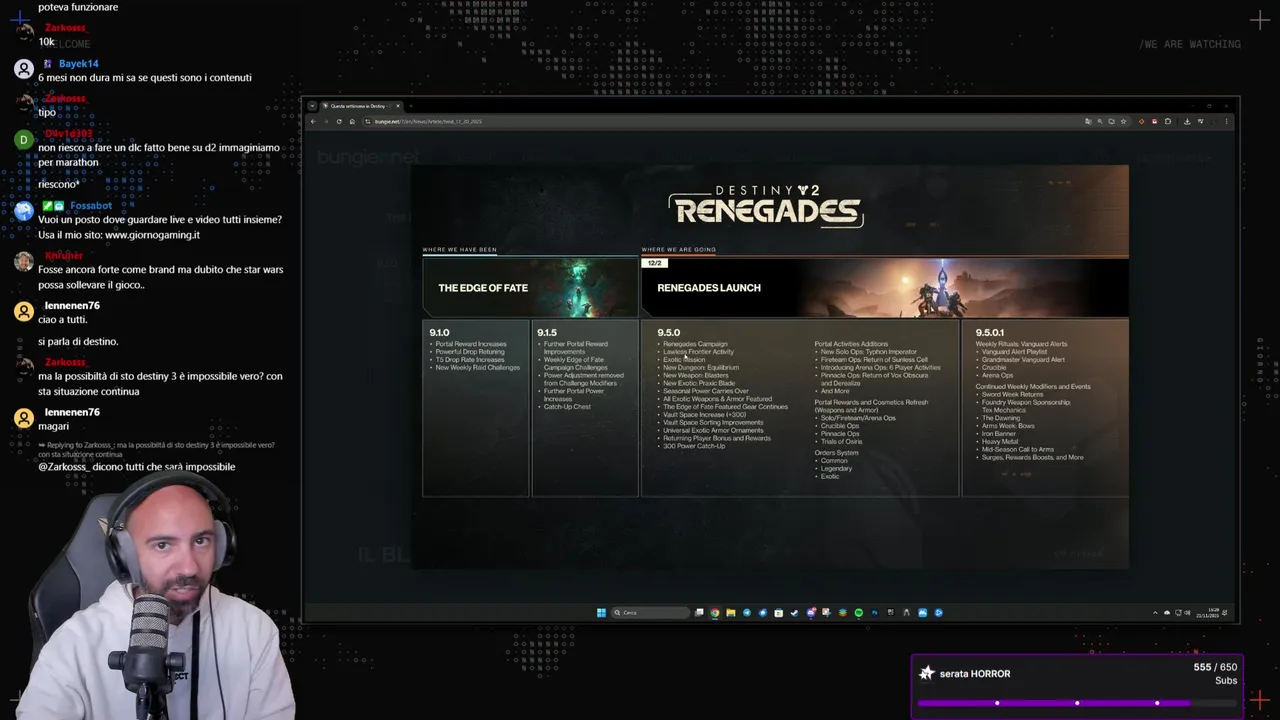Click 'Portal Reward Increases' list entry
This screenshot has height=720, width=1280.
(471, 344)
